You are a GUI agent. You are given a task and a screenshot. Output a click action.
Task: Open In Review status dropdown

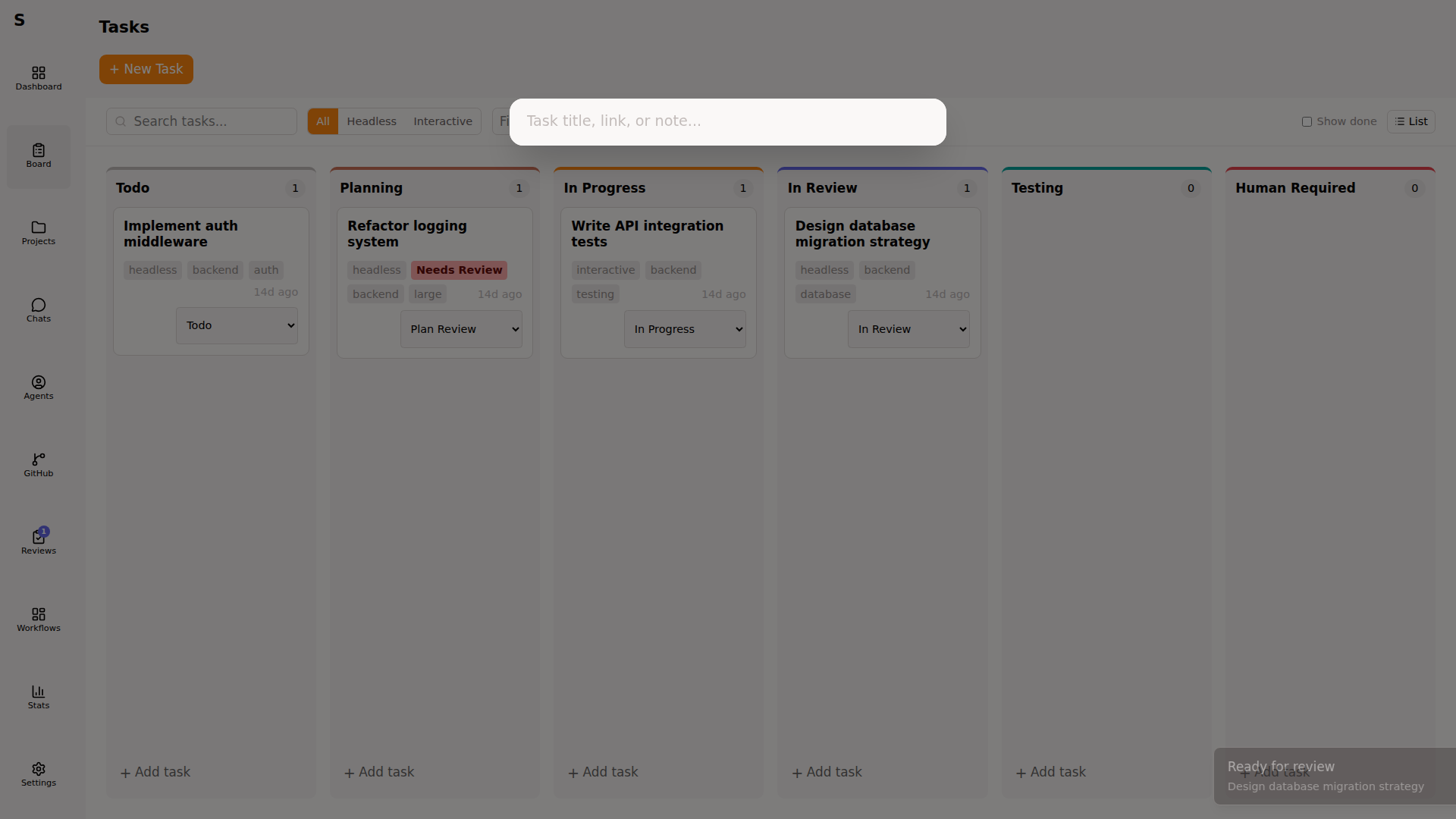(908, 329)
